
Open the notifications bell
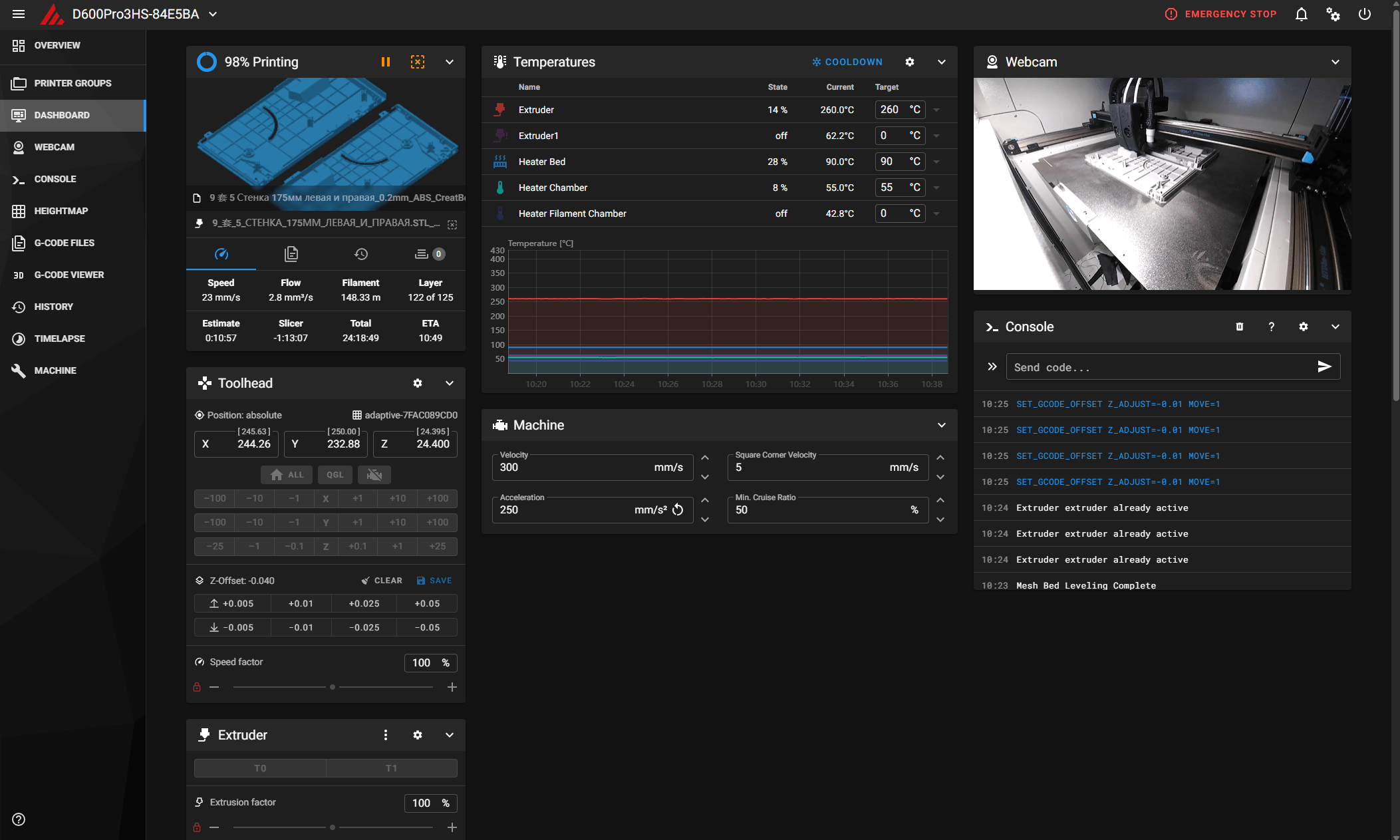coord(1302,14)
